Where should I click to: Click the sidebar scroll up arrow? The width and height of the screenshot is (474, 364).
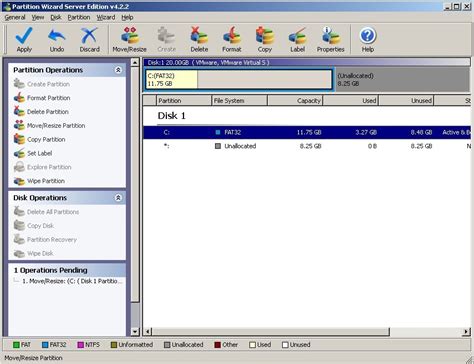coord(135,62)
